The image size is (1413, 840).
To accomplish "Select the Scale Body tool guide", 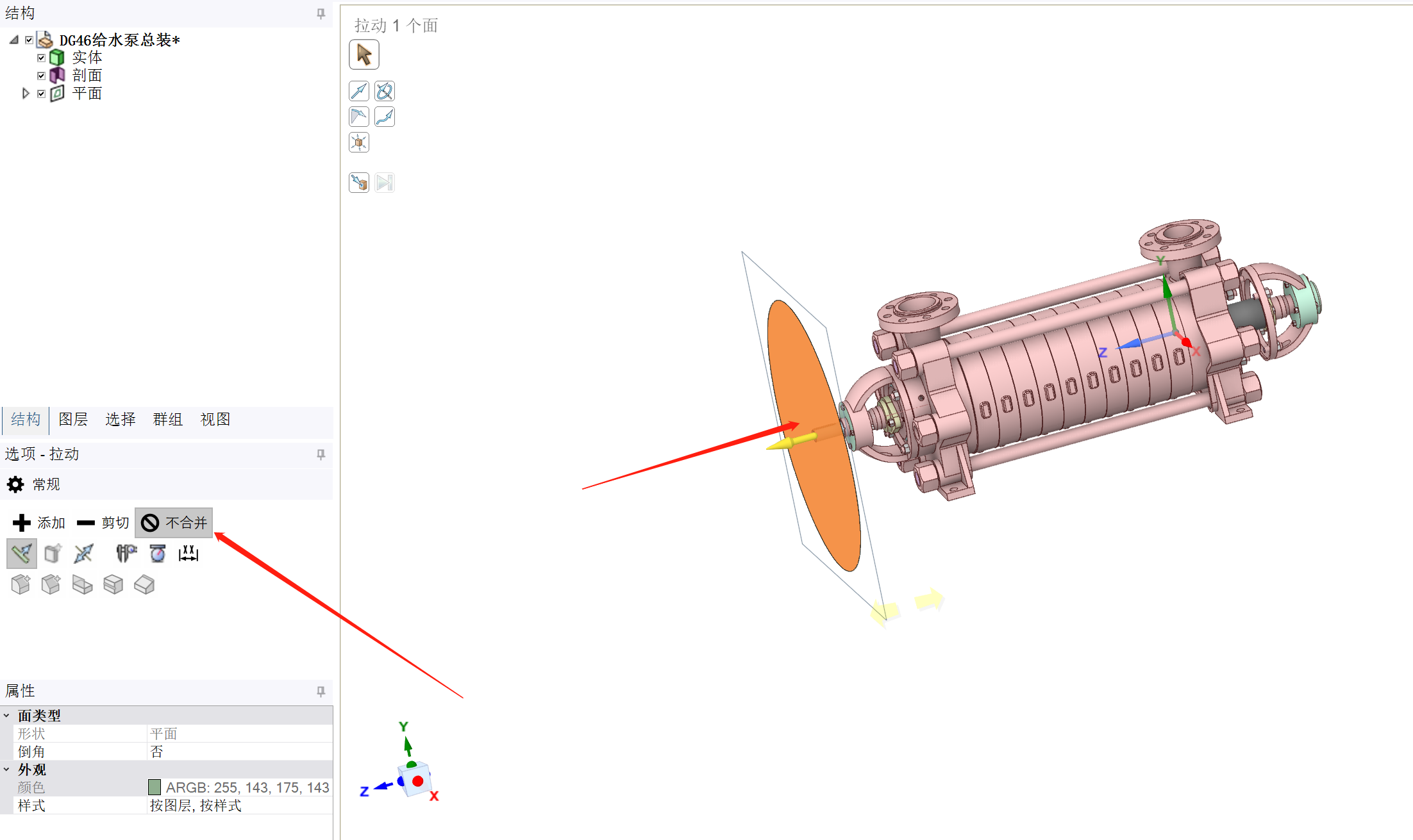I will click(x=359, y=142).
